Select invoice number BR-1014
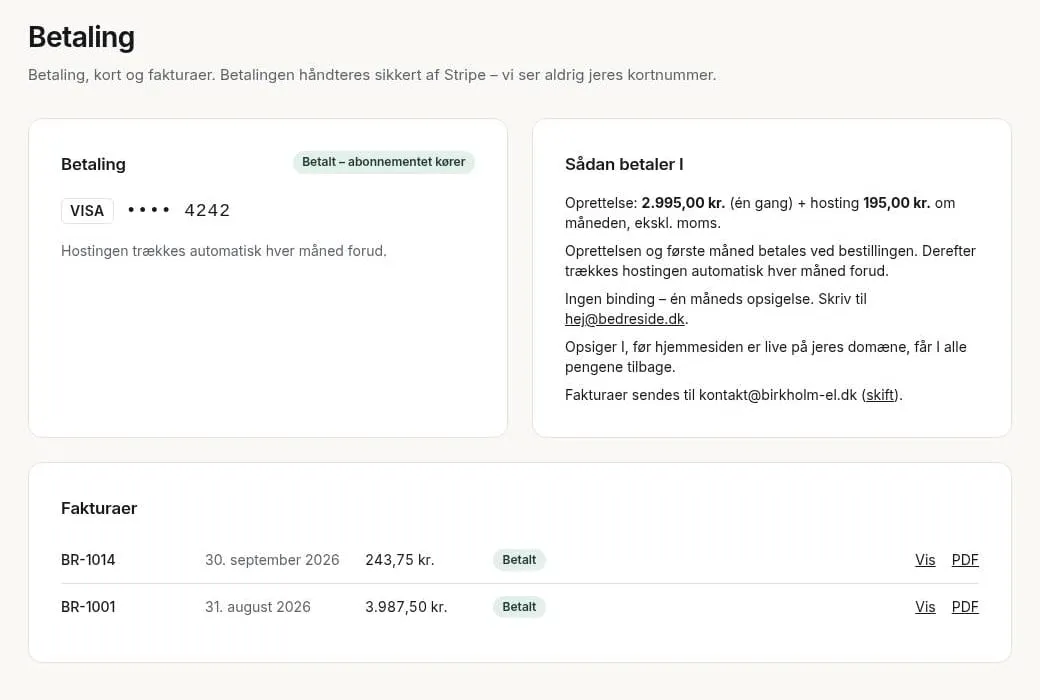Screen dimensions: 1040x700 point(88,560)
